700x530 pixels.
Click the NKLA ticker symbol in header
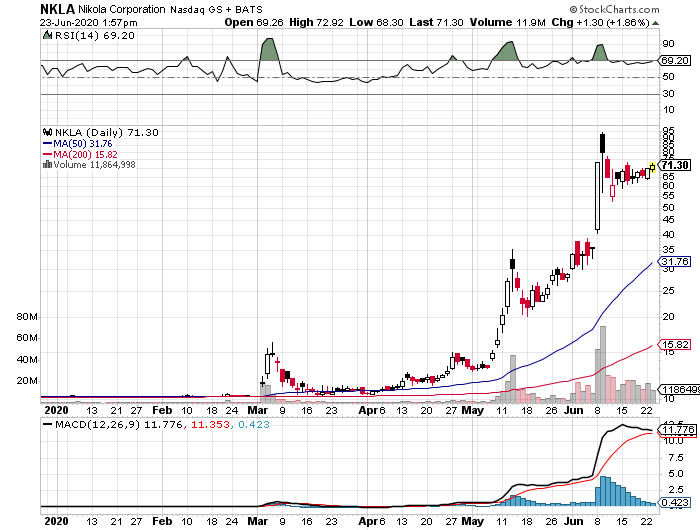58,9
